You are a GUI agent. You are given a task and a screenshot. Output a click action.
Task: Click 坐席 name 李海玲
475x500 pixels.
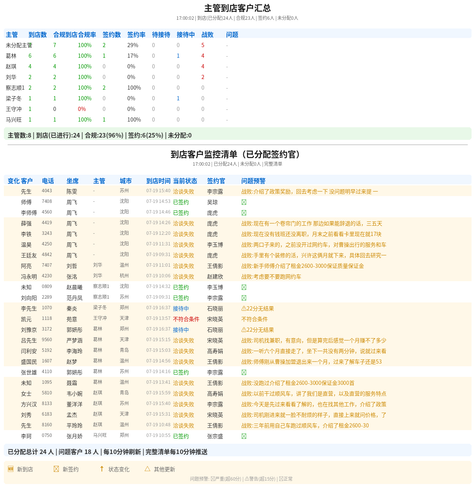coord(74,351)
